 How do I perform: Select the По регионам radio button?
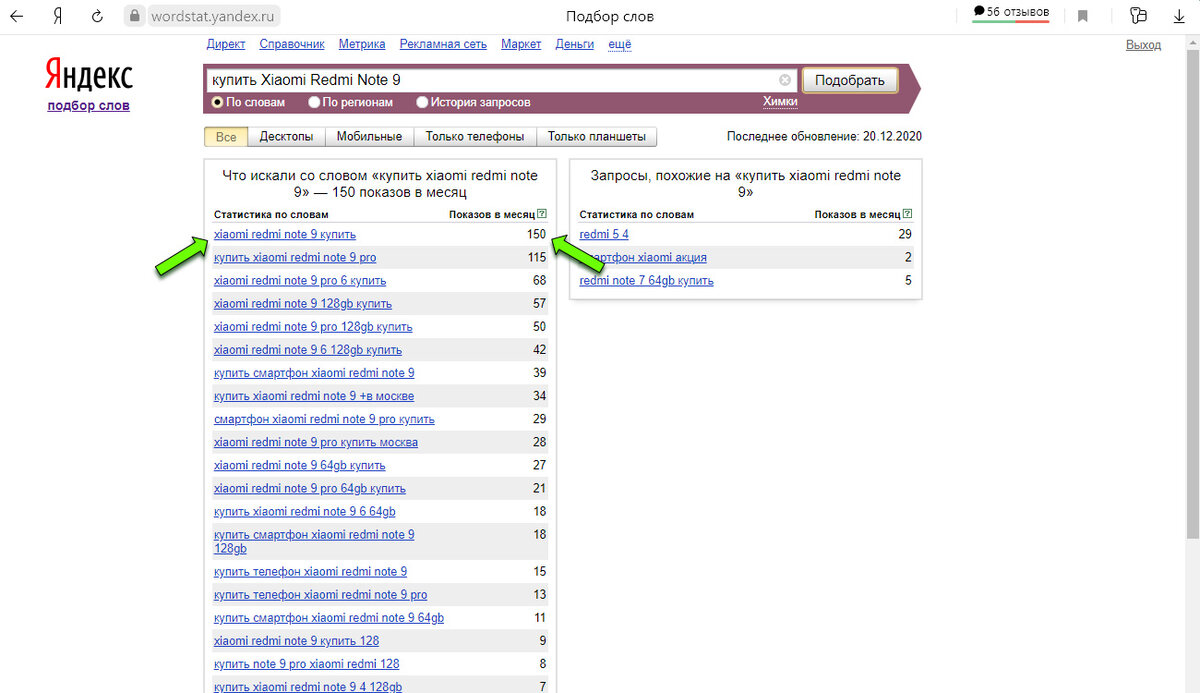pos(314,102)
